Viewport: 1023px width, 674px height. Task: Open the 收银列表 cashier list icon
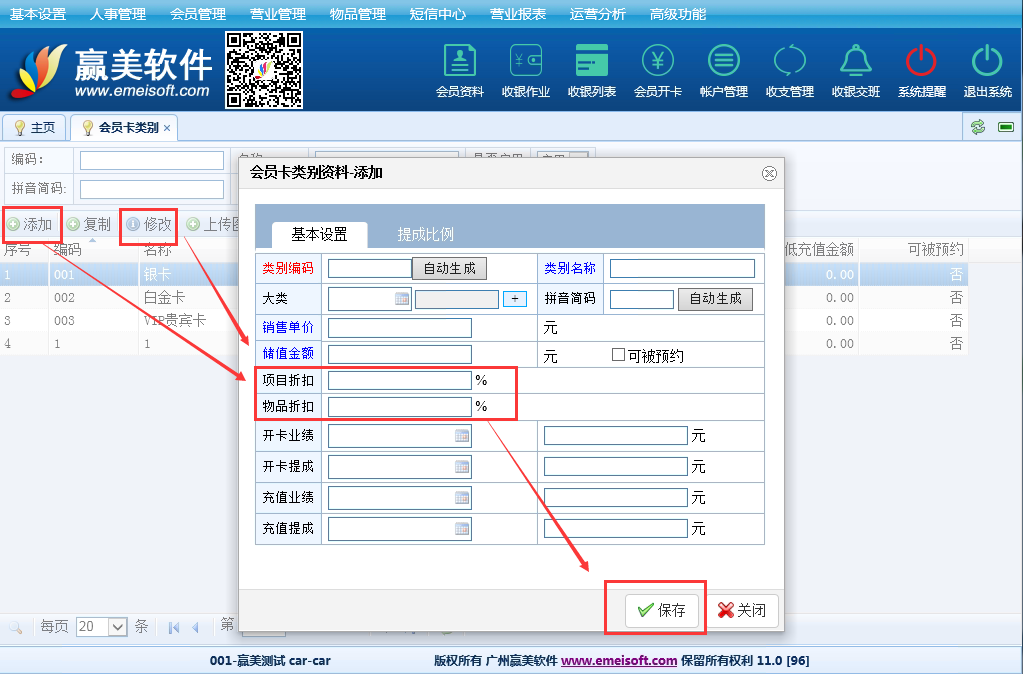592,70
